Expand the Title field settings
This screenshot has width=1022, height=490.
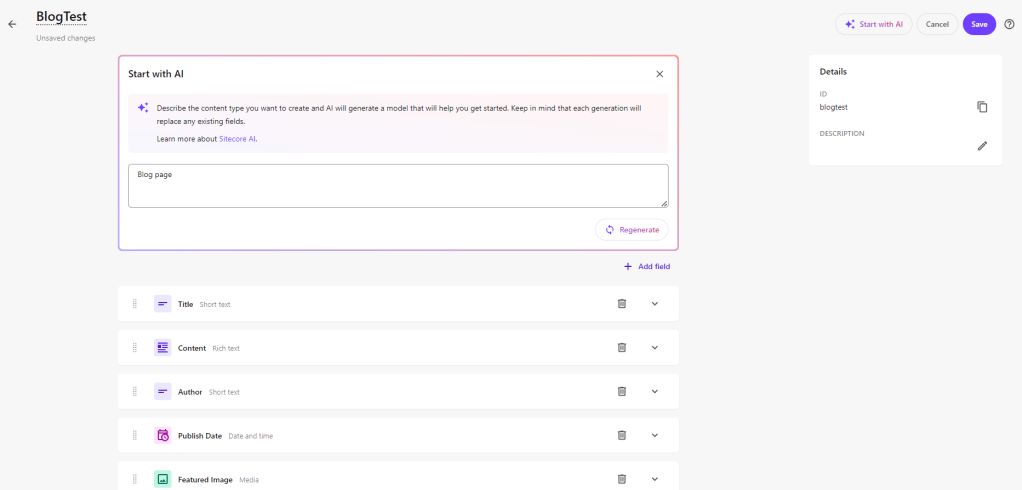click(x=655, y=304)
